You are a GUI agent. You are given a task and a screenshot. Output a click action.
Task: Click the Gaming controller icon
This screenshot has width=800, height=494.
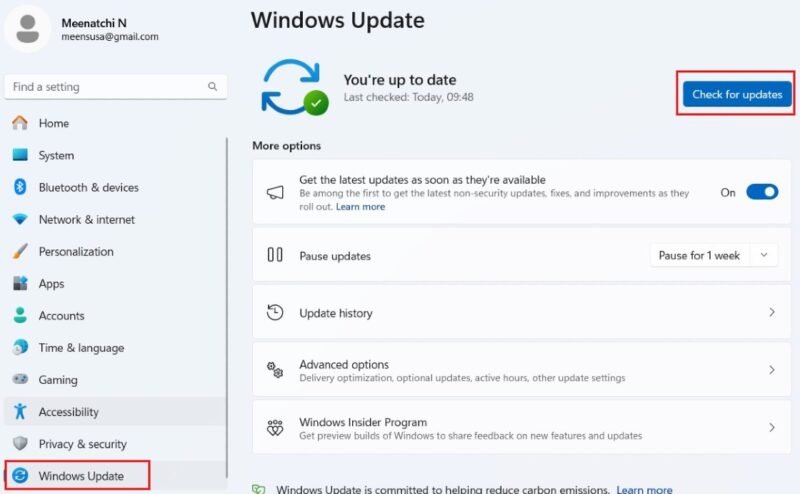20,379
